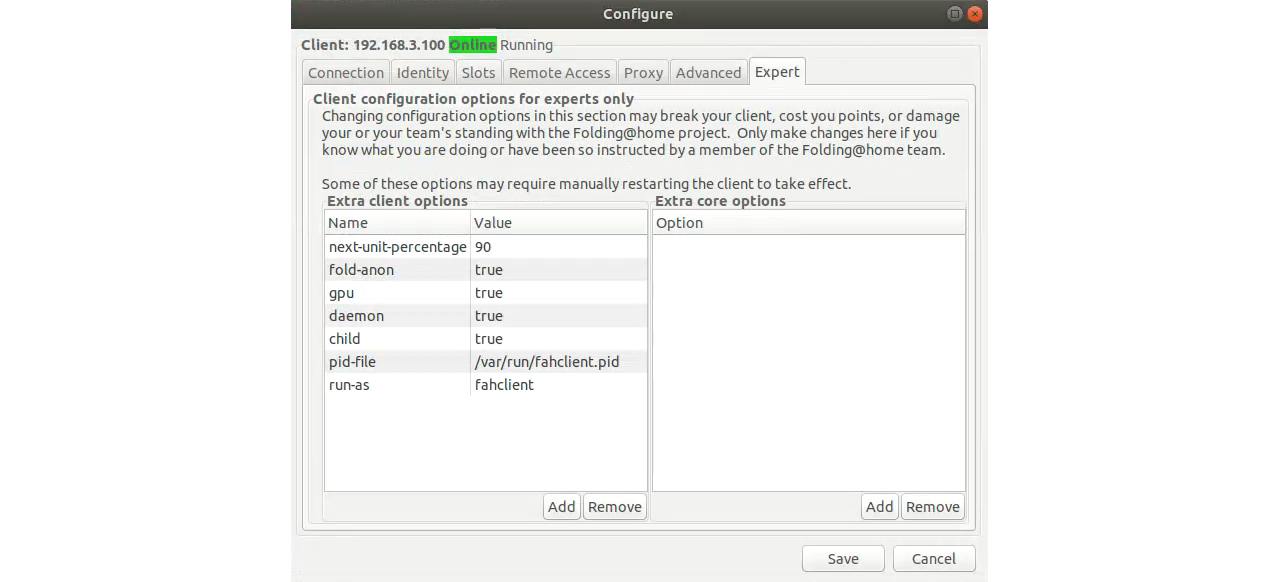Image resolution: width=1280 pixels, height=582 pixels.
Task: Select the daemon option name
Action: tap(356, 316)
